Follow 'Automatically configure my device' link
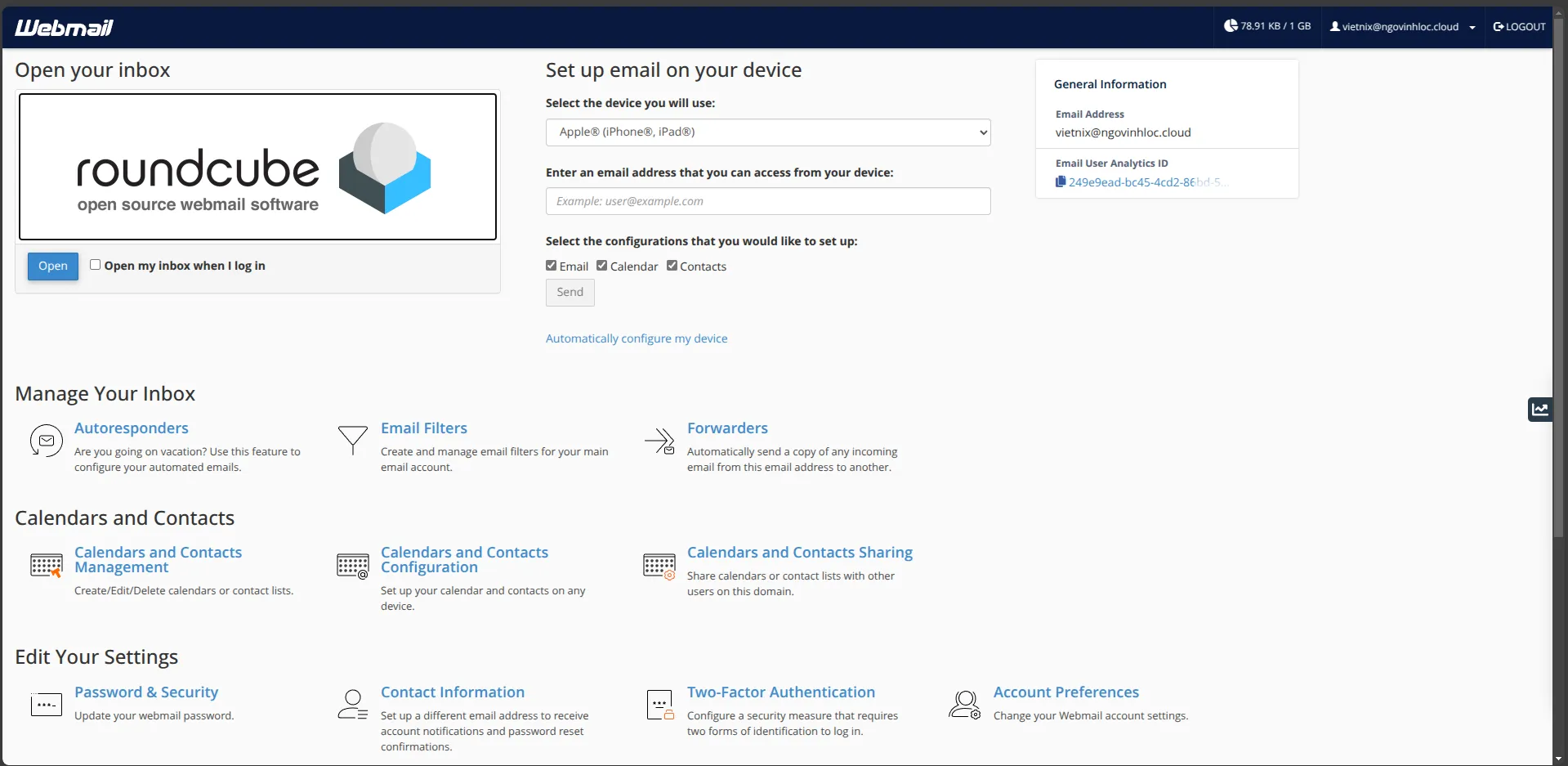1568x766 pixels. coord(636,338)
